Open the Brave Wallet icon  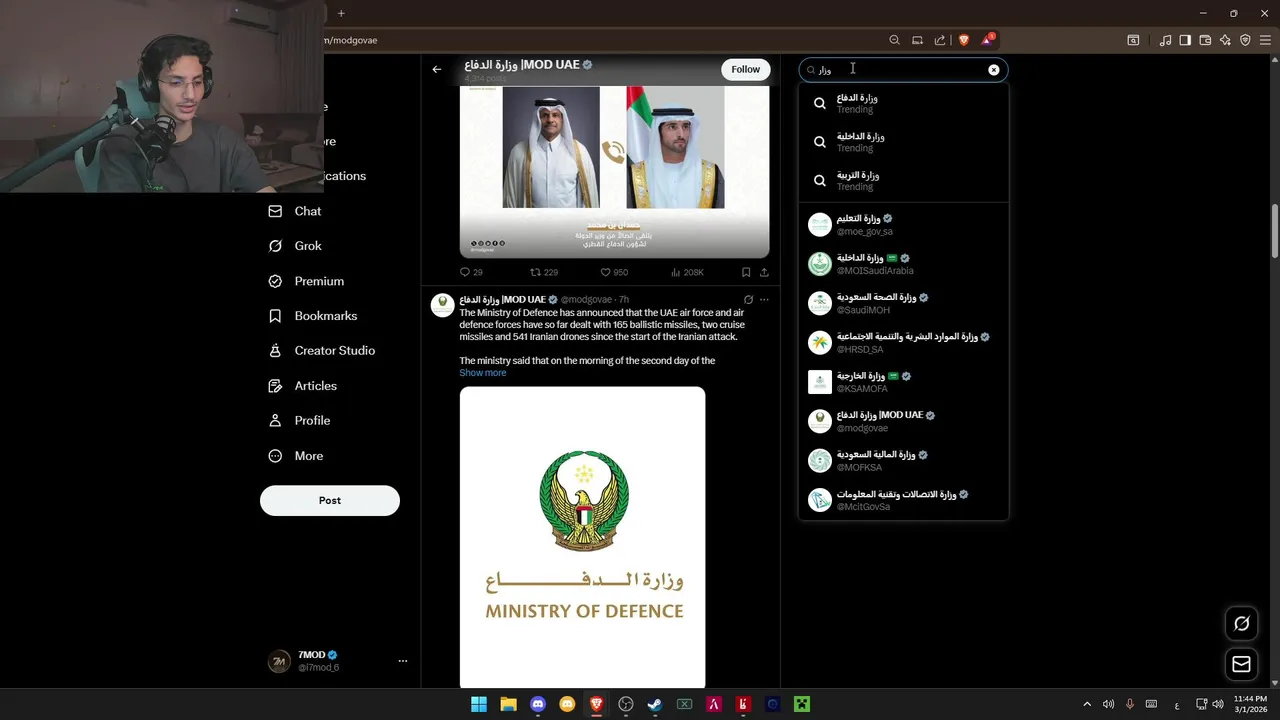pos(1205,40)
